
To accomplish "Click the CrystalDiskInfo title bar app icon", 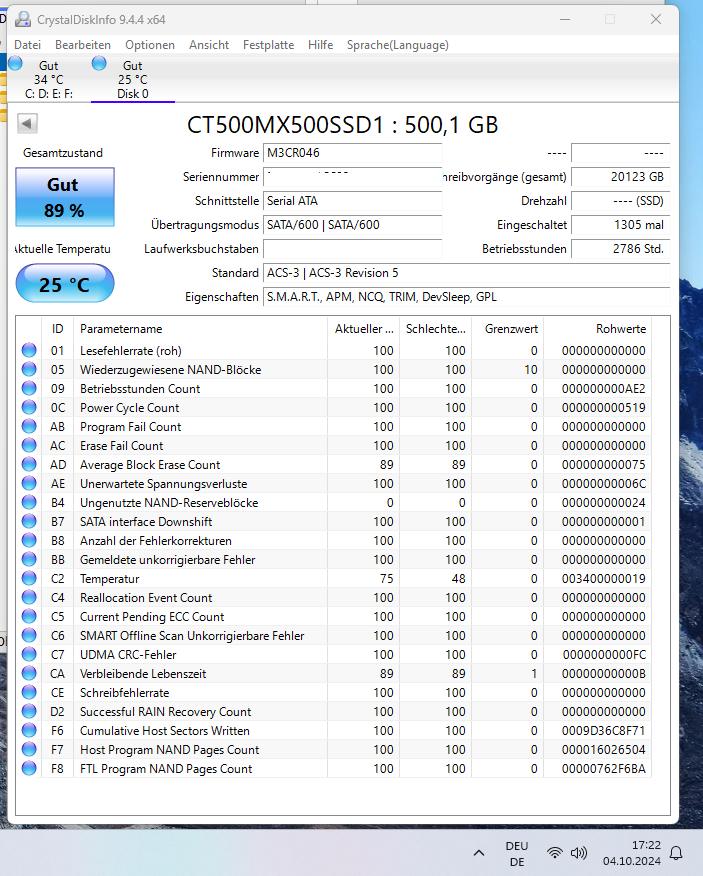I will (x=23, y=20).
